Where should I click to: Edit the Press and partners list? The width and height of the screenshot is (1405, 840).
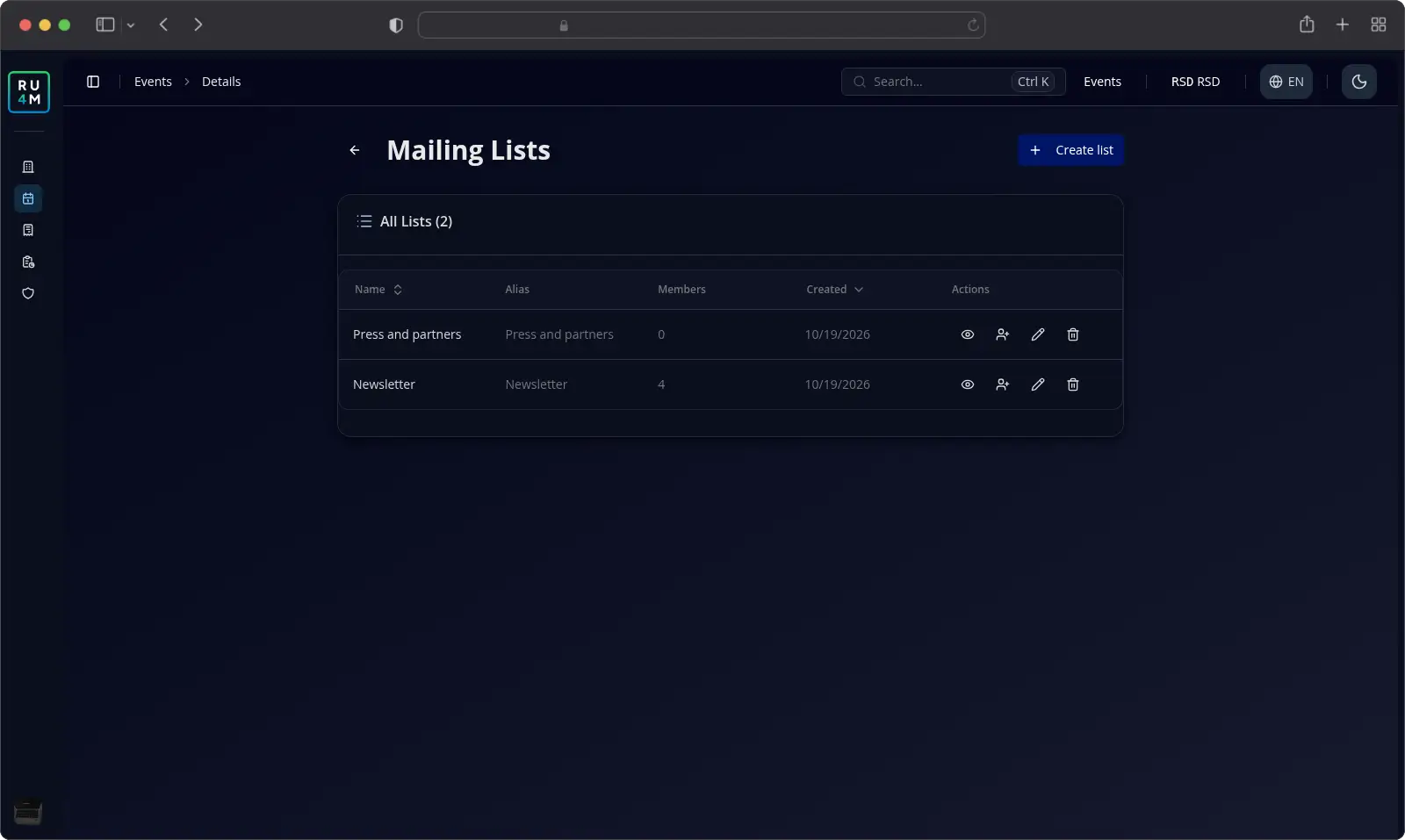1038,334
